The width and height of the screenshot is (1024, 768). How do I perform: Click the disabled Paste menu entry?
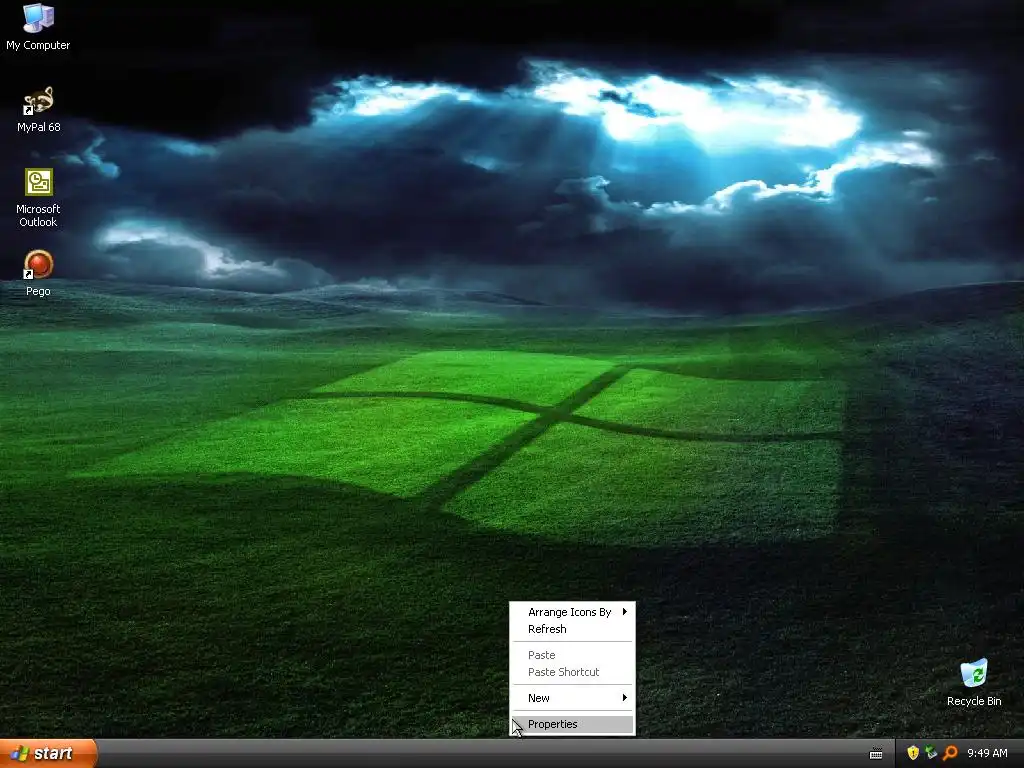[572, 655]
